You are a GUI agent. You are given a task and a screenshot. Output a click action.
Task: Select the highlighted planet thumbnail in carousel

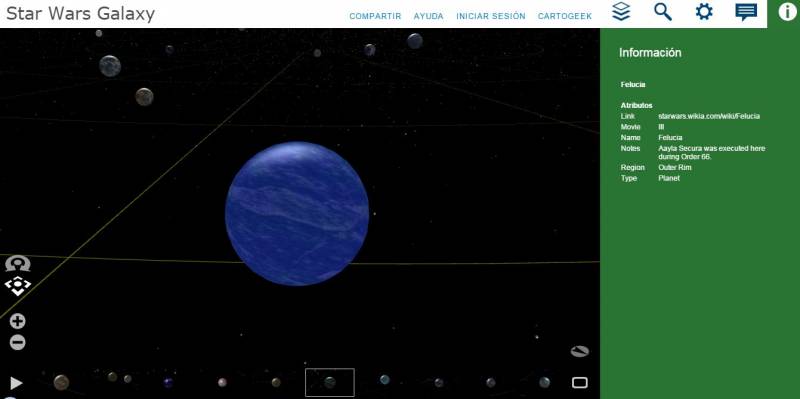coord(330,382)
